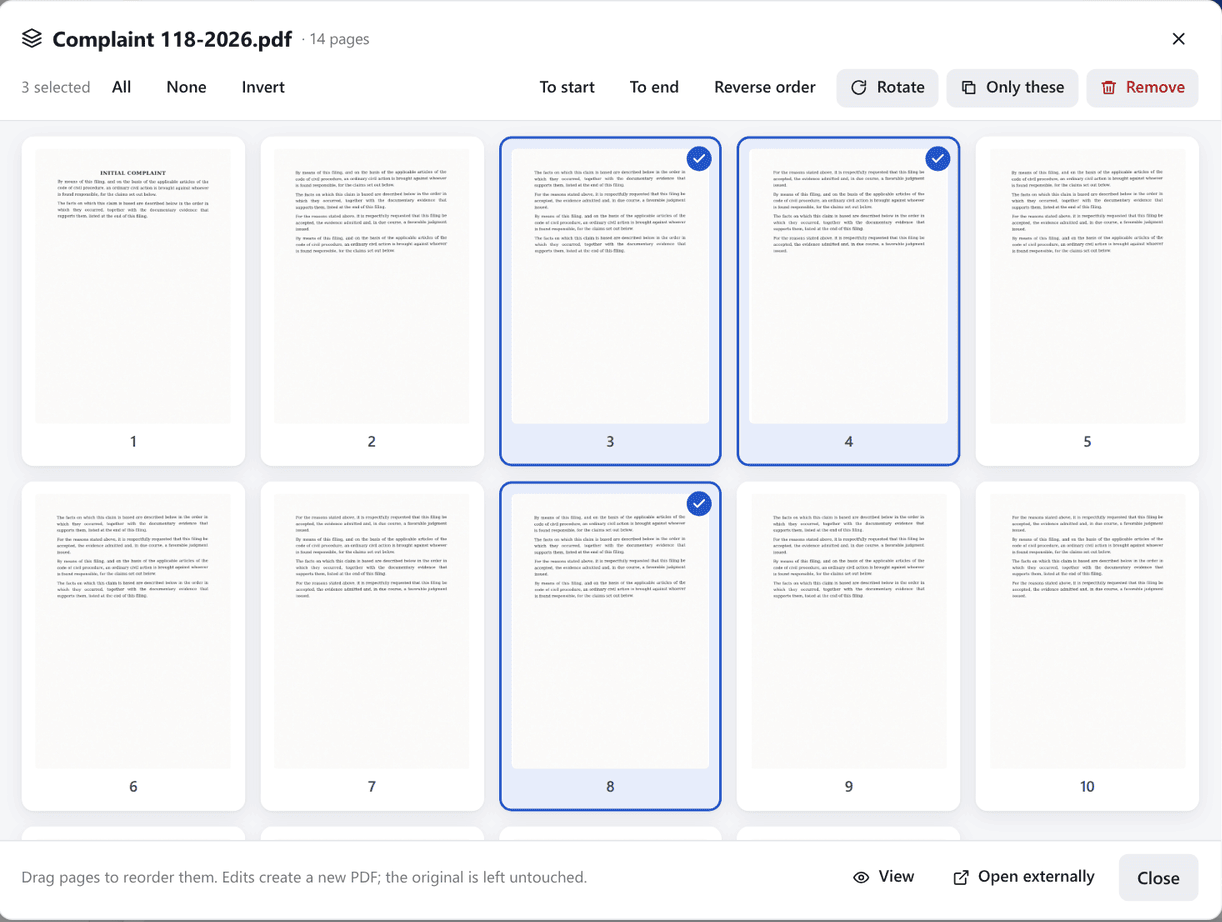
Task: Click the stacked layers icon beside the filename
Action: [x=32, y=38]
